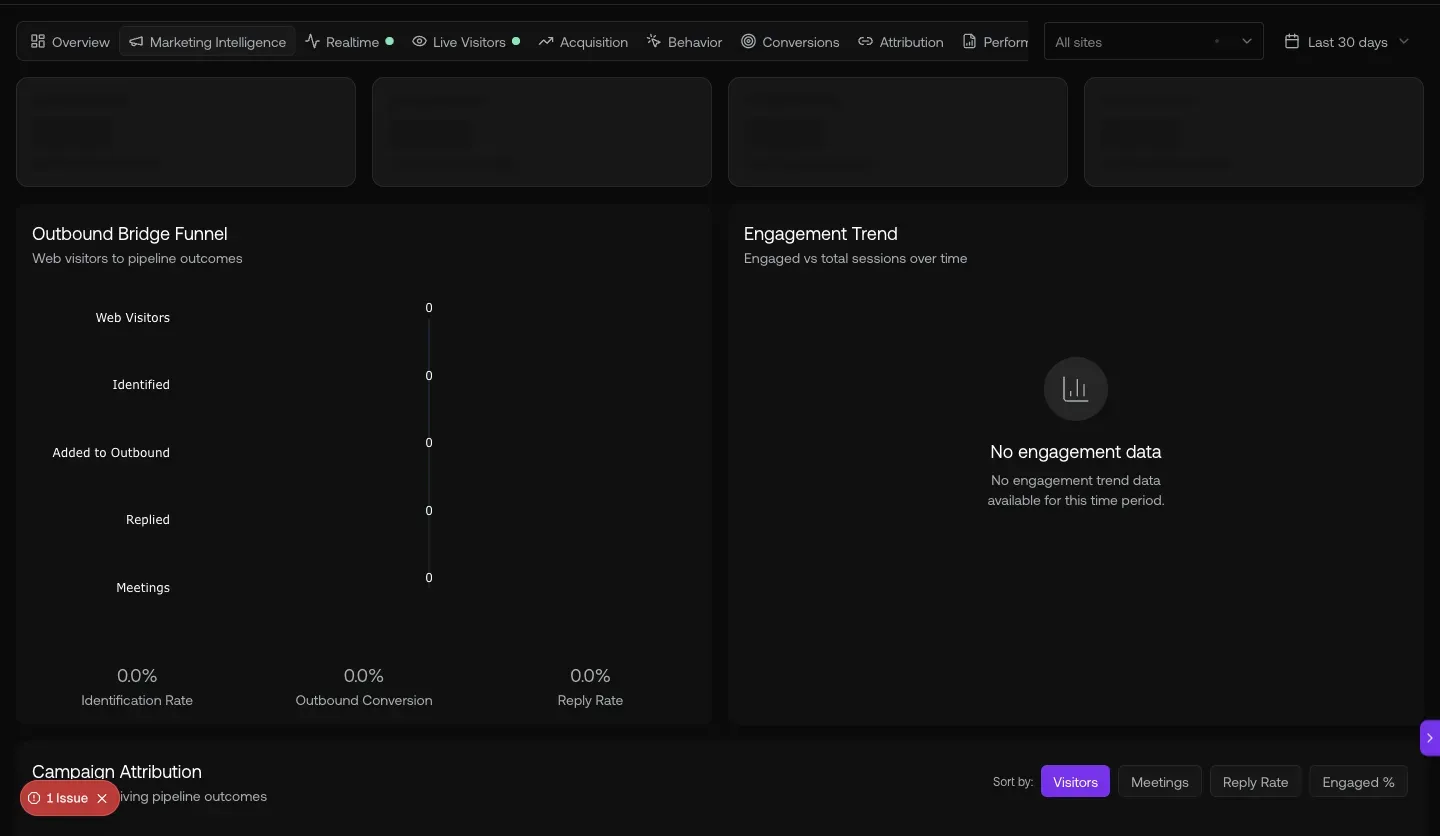The width and height of the screenshot is (1440, 836).
Task: Switch to the Attribution tab label
Action: (x=911, y=42)
